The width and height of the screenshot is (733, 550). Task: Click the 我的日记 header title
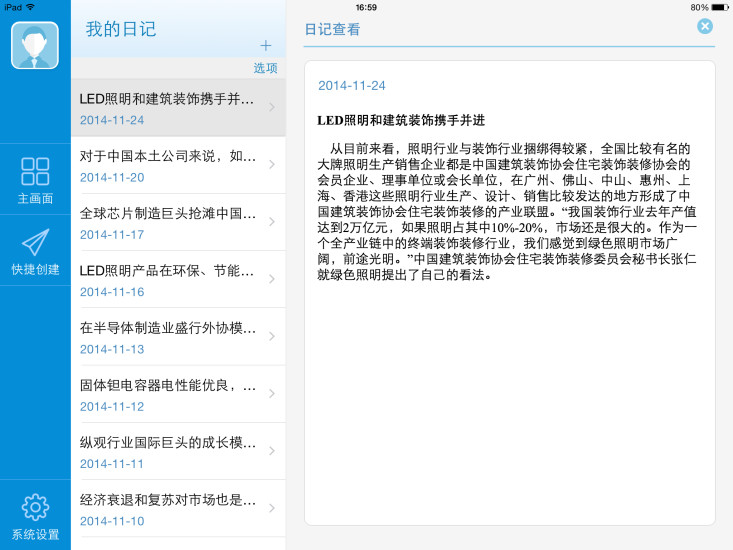tap(121, 29)
